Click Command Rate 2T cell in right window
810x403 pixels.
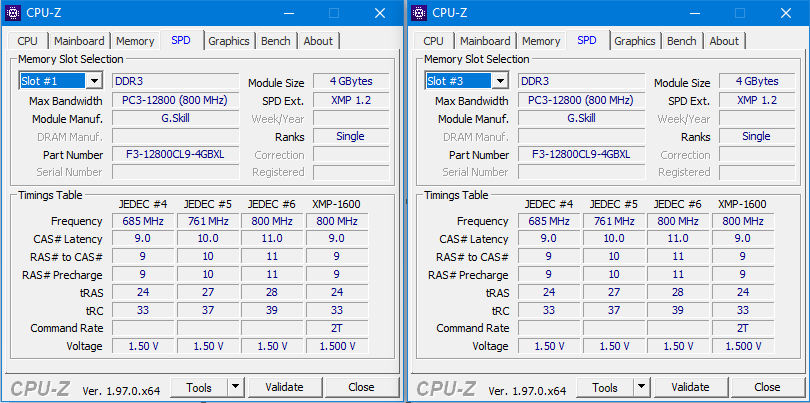coord(743,328)
